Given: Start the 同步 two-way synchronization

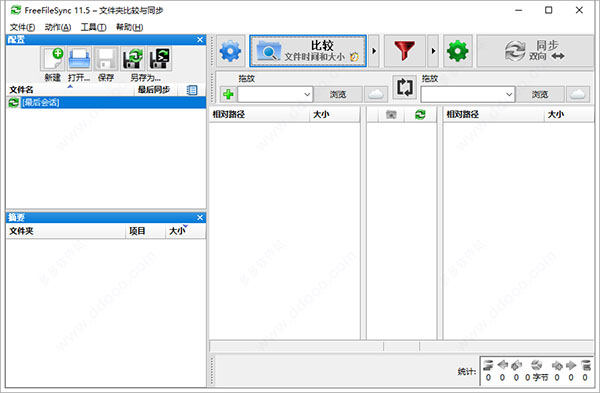Looking at the screenshot, I should pos(535,51).
